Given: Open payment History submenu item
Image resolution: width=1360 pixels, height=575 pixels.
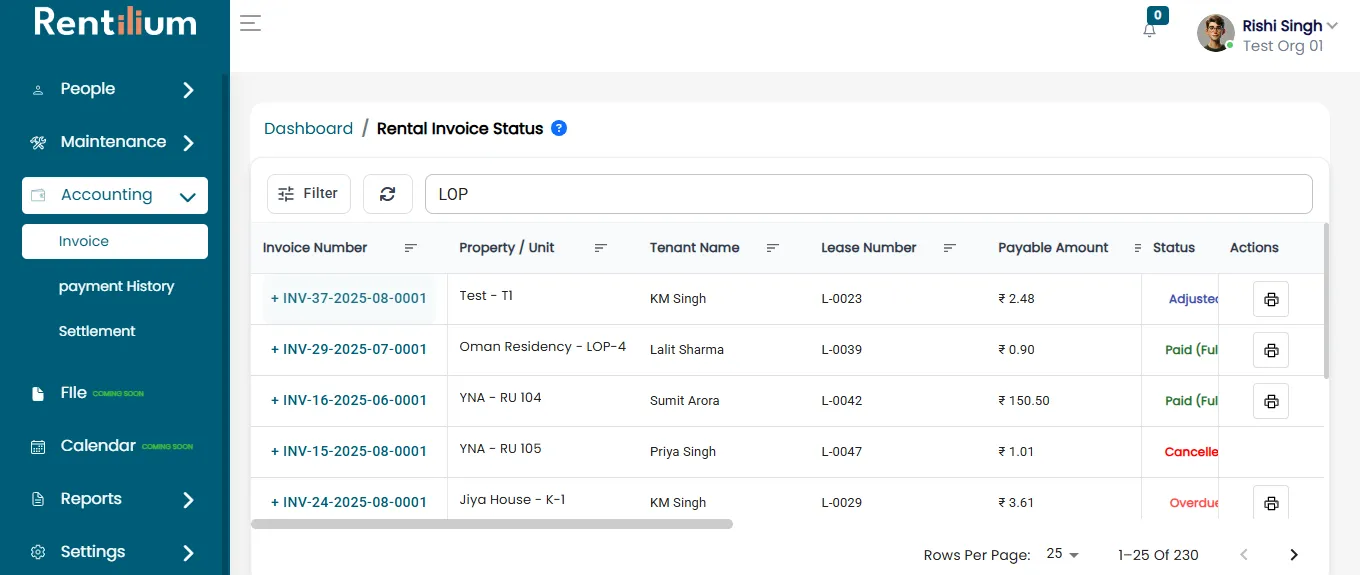Looking at the screenshot, I should coord(116,286).
